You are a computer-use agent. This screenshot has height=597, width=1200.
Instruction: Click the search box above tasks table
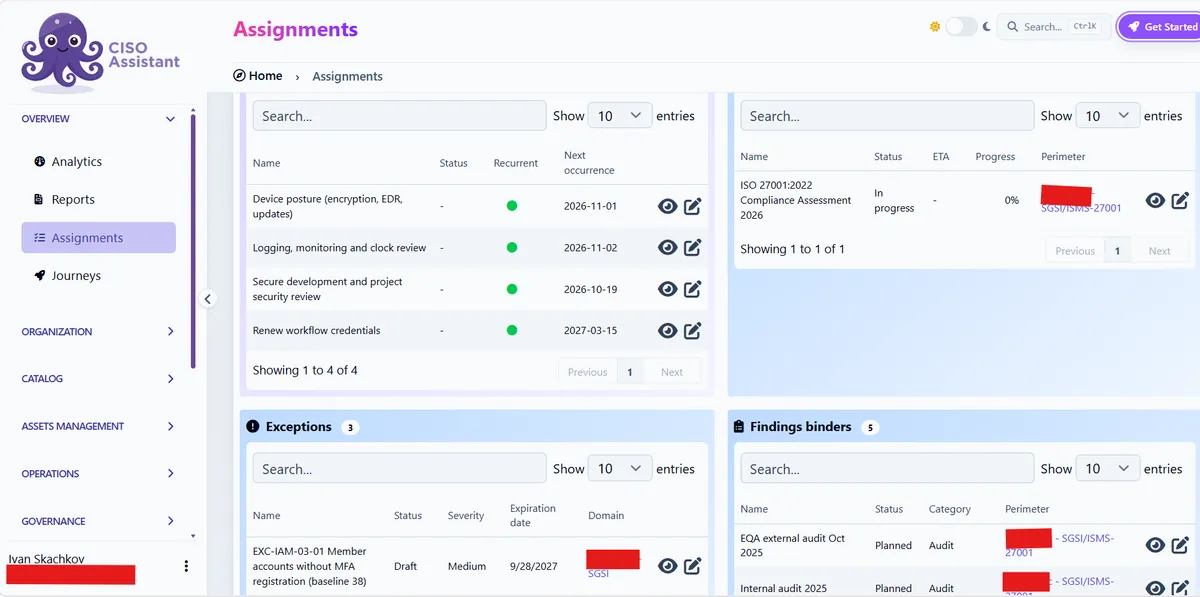(400, 116)
